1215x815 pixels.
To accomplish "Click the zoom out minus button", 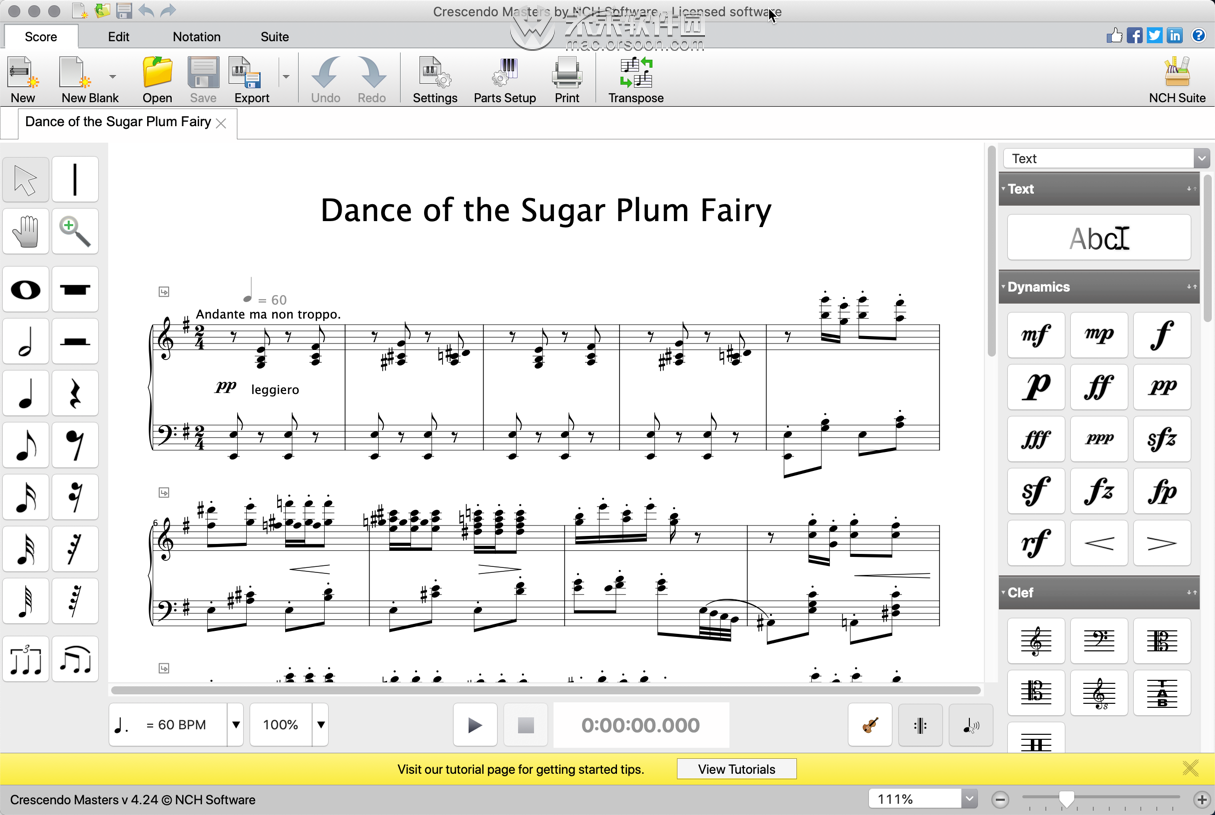I will click(x=1001, y=800).
